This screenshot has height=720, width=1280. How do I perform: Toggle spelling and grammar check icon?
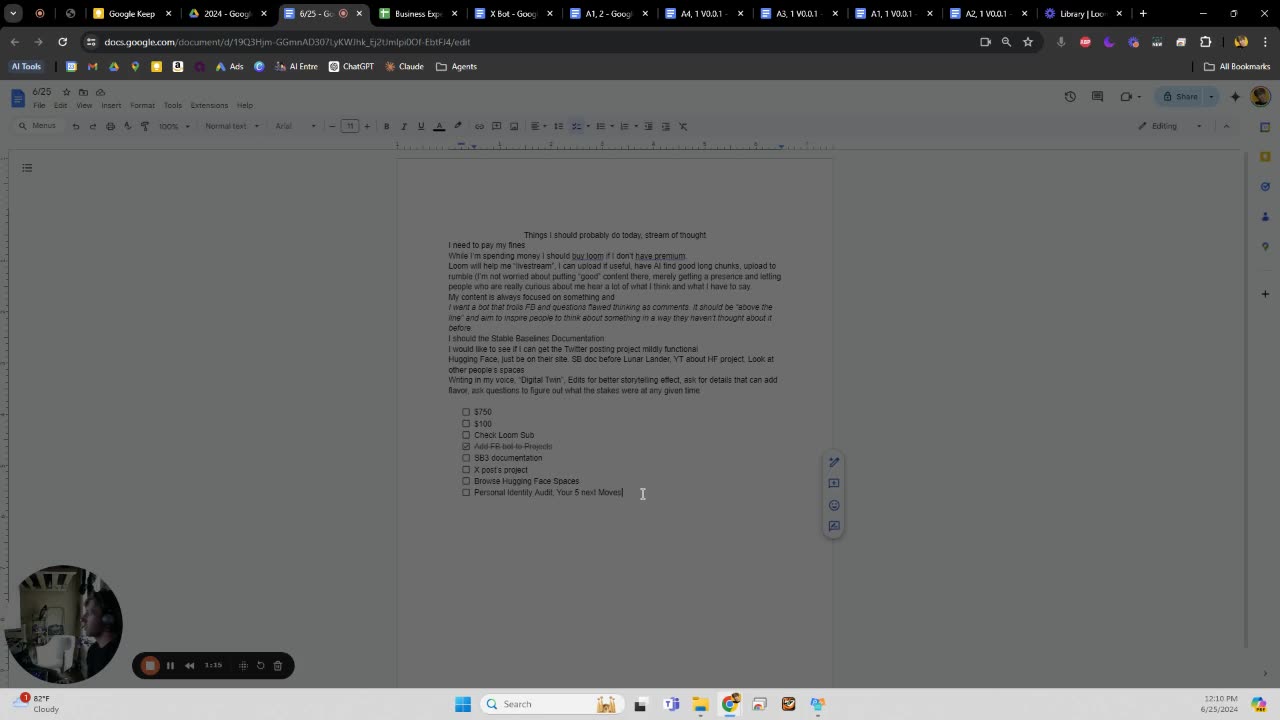coord(127,126)
